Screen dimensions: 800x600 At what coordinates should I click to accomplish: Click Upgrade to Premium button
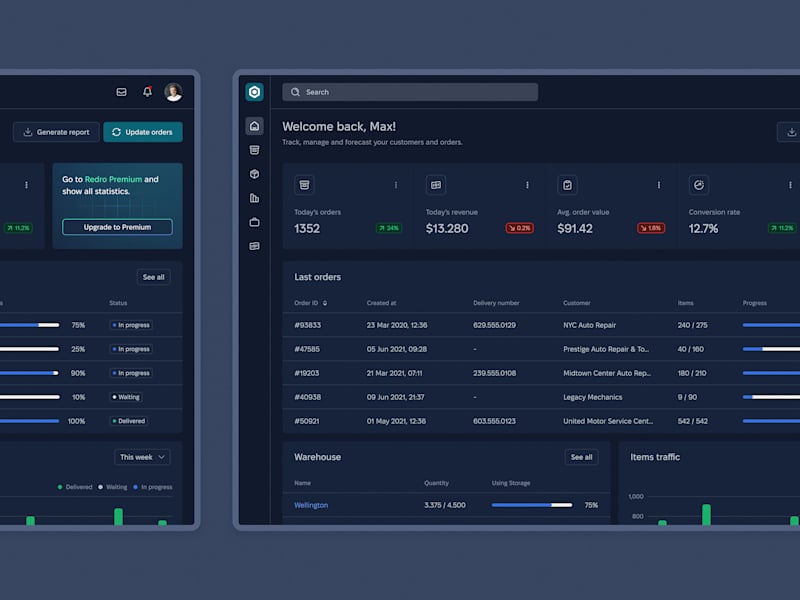[117, 227]
